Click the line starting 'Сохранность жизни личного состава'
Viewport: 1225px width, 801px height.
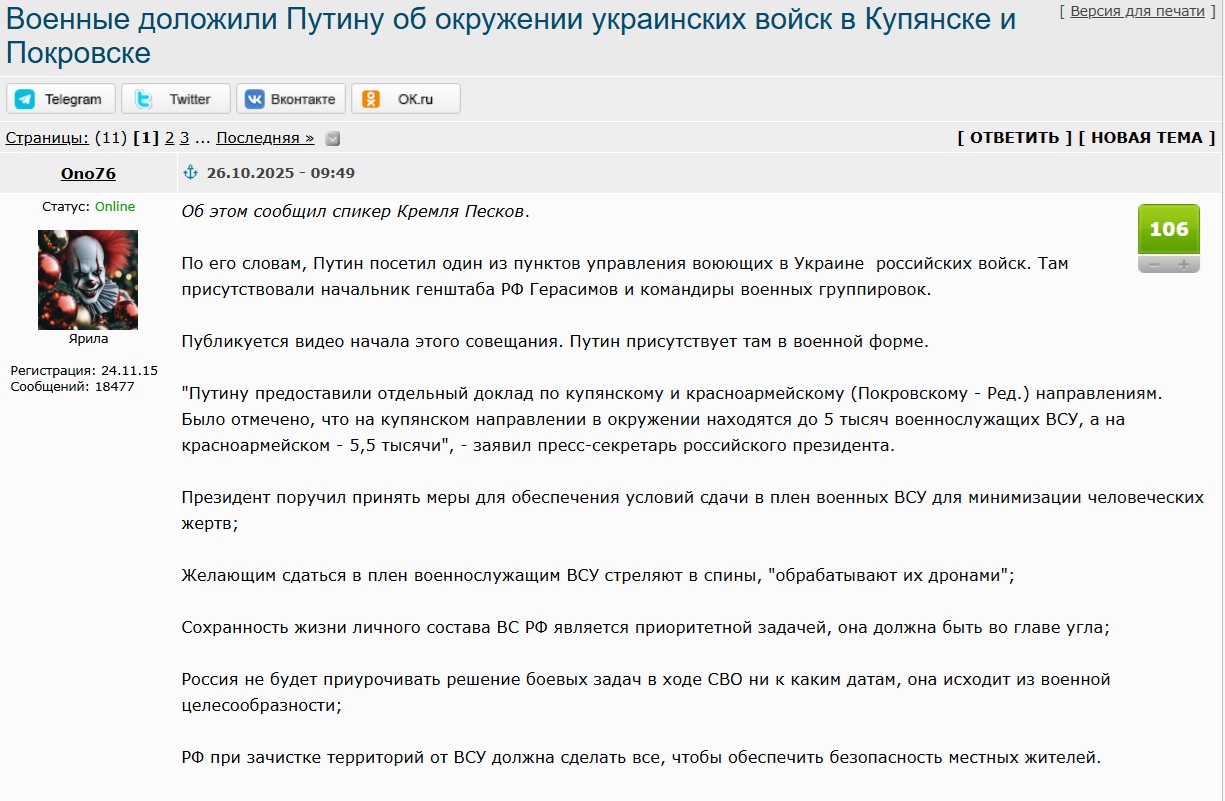click(x=646, y=627)
